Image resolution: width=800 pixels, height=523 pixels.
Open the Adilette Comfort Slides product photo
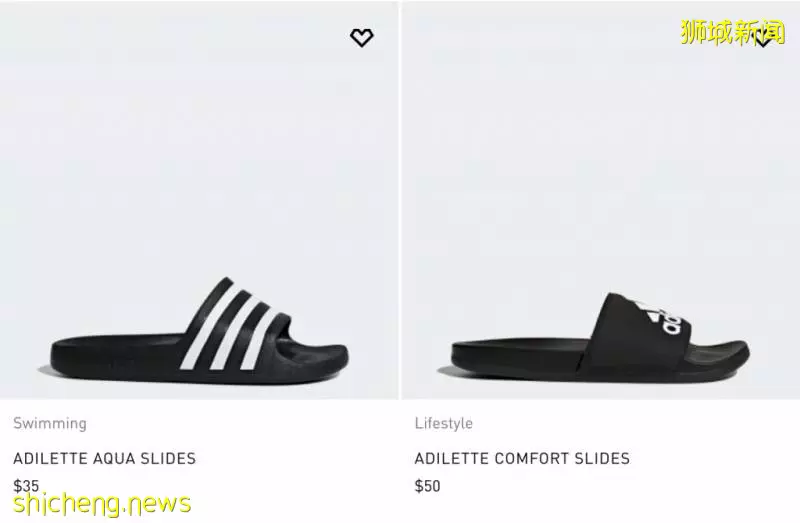601,200
